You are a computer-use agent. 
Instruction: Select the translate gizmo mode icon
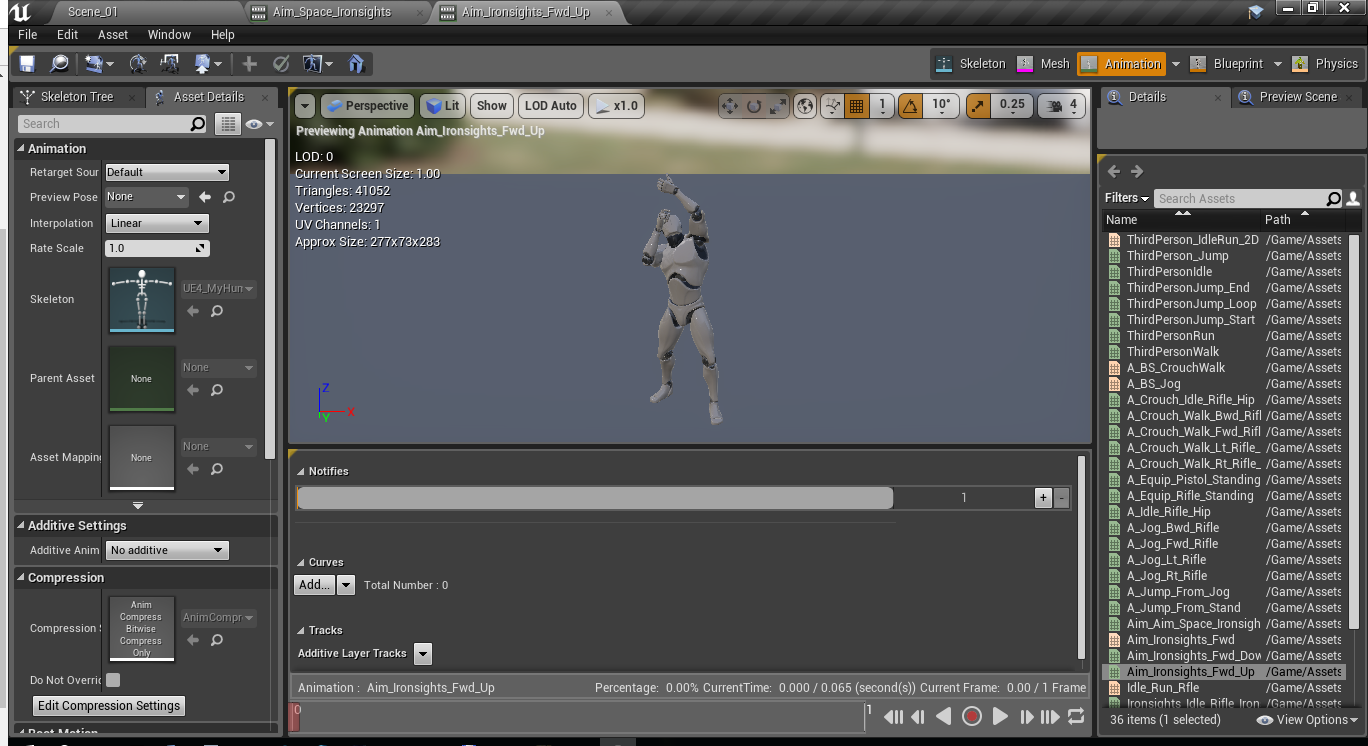pos(730,106)
